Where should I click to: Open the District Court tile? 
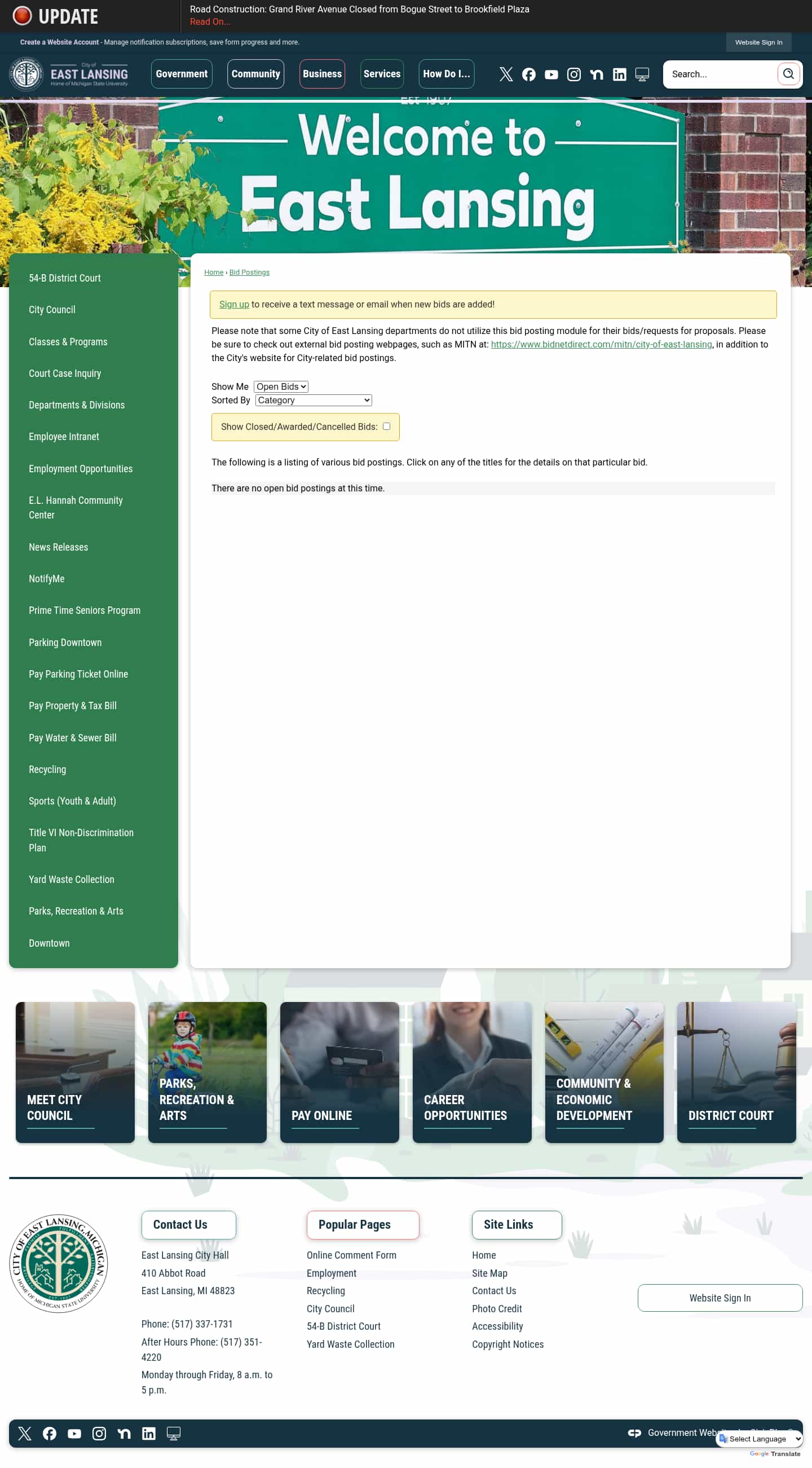pyautogui.click(x=736, y=1072)
